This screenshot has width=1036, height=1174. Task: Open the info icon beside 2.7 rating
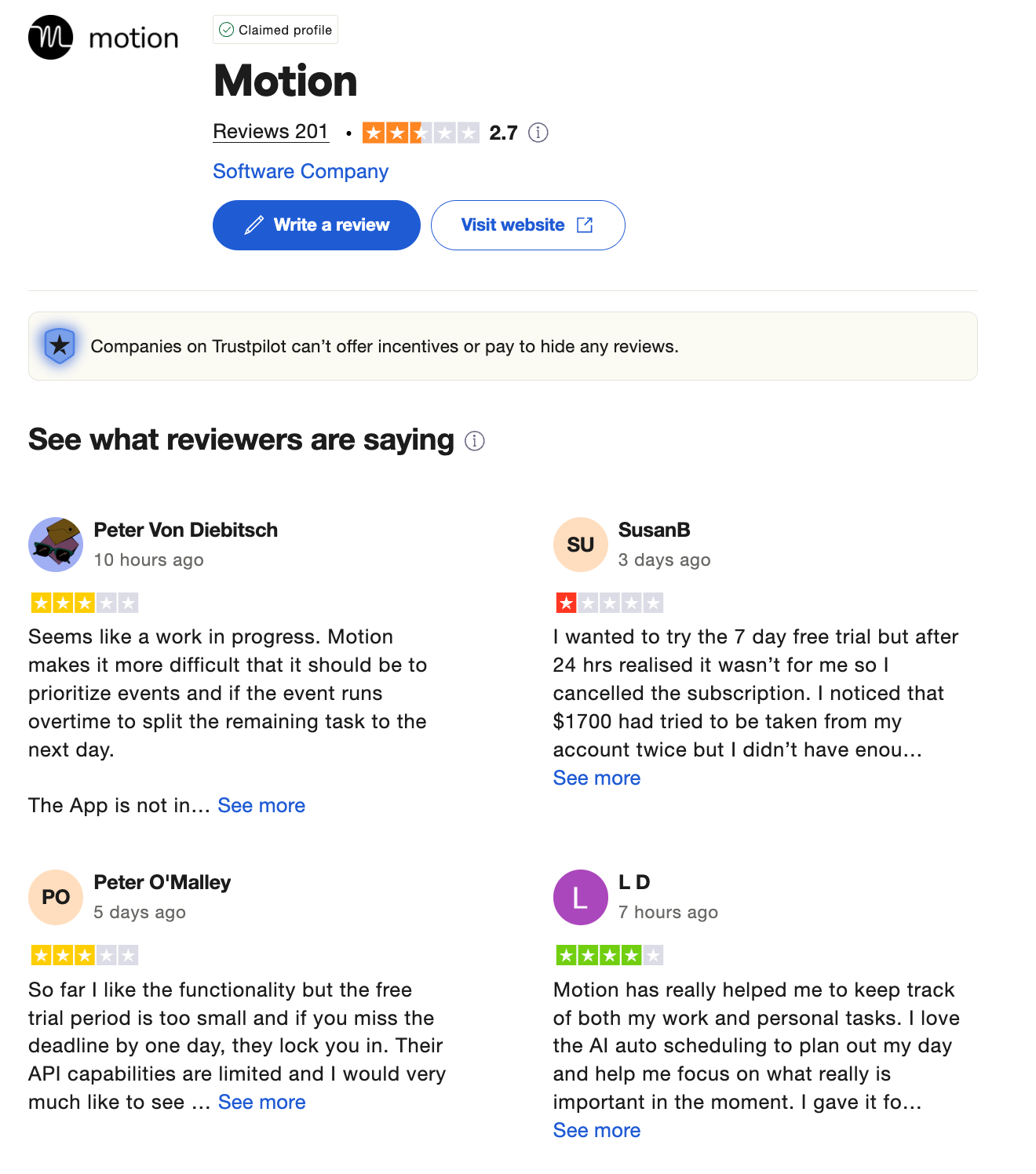click(x=538, y=133)
